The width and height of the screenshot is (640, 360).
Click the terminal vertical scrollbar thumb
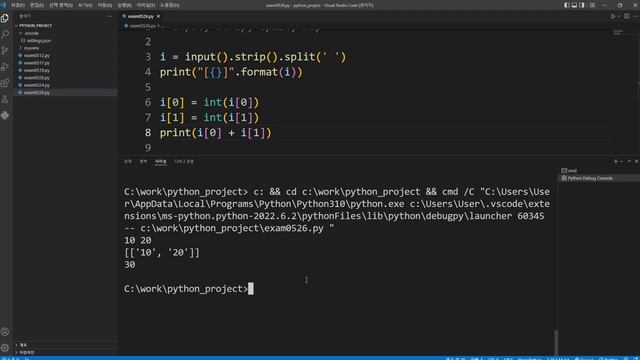[x=556, y=342]
